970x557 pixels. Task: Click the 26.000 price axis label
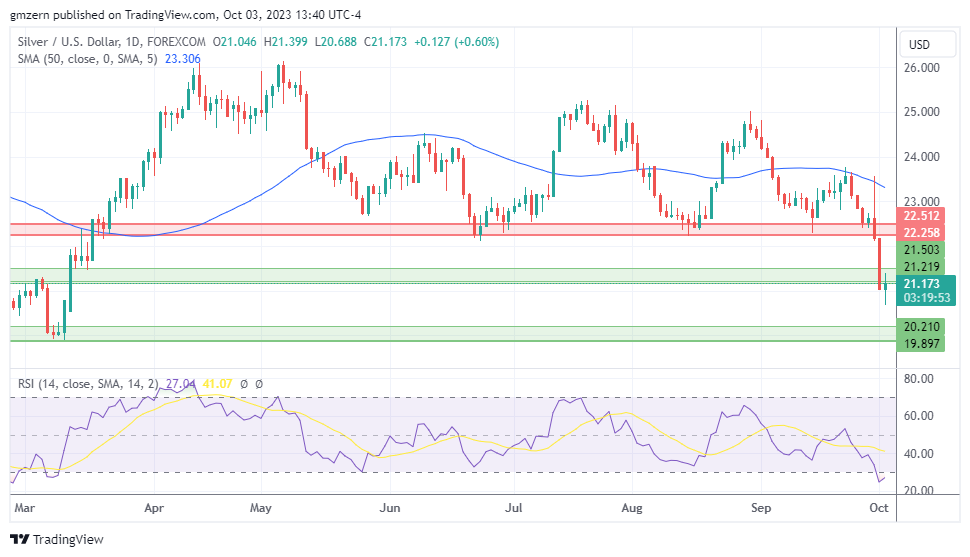921,68
